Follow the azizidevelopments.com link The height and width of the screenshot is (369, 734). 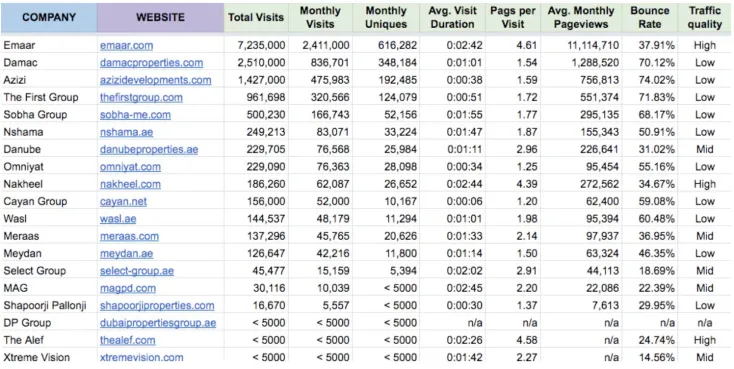click(155, 80)
